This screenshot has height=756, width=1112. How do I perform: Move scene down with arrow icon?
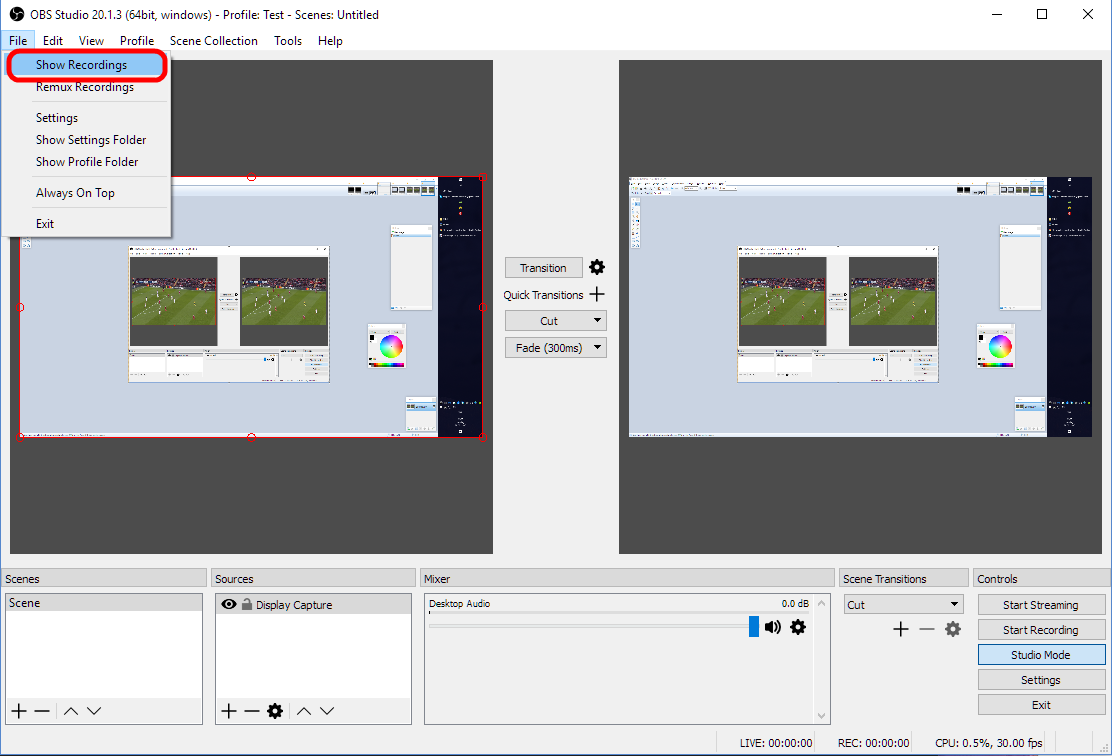pyautogui.click(x=94, y=711)
